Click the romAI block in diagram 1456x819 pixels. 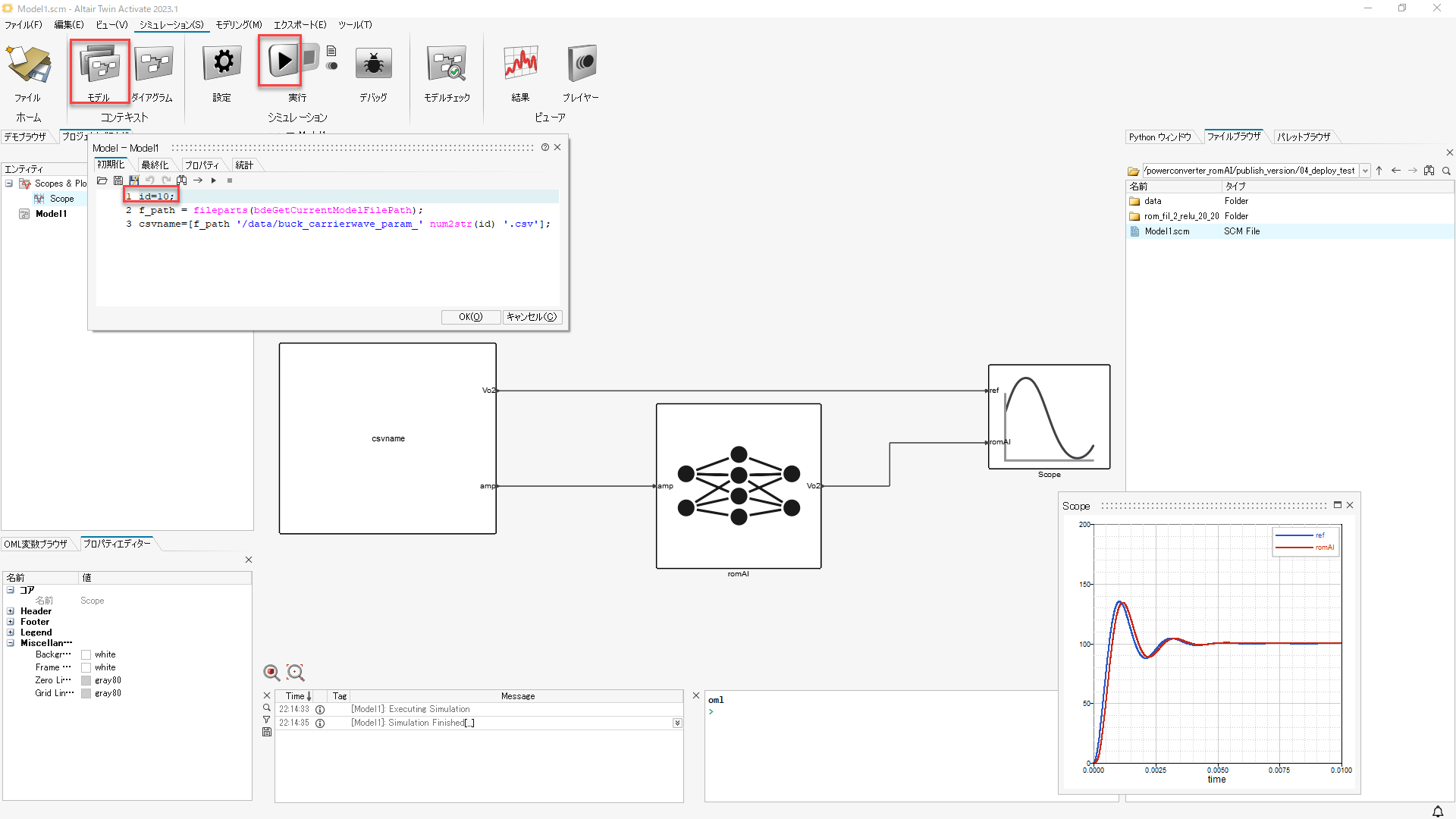739,486
